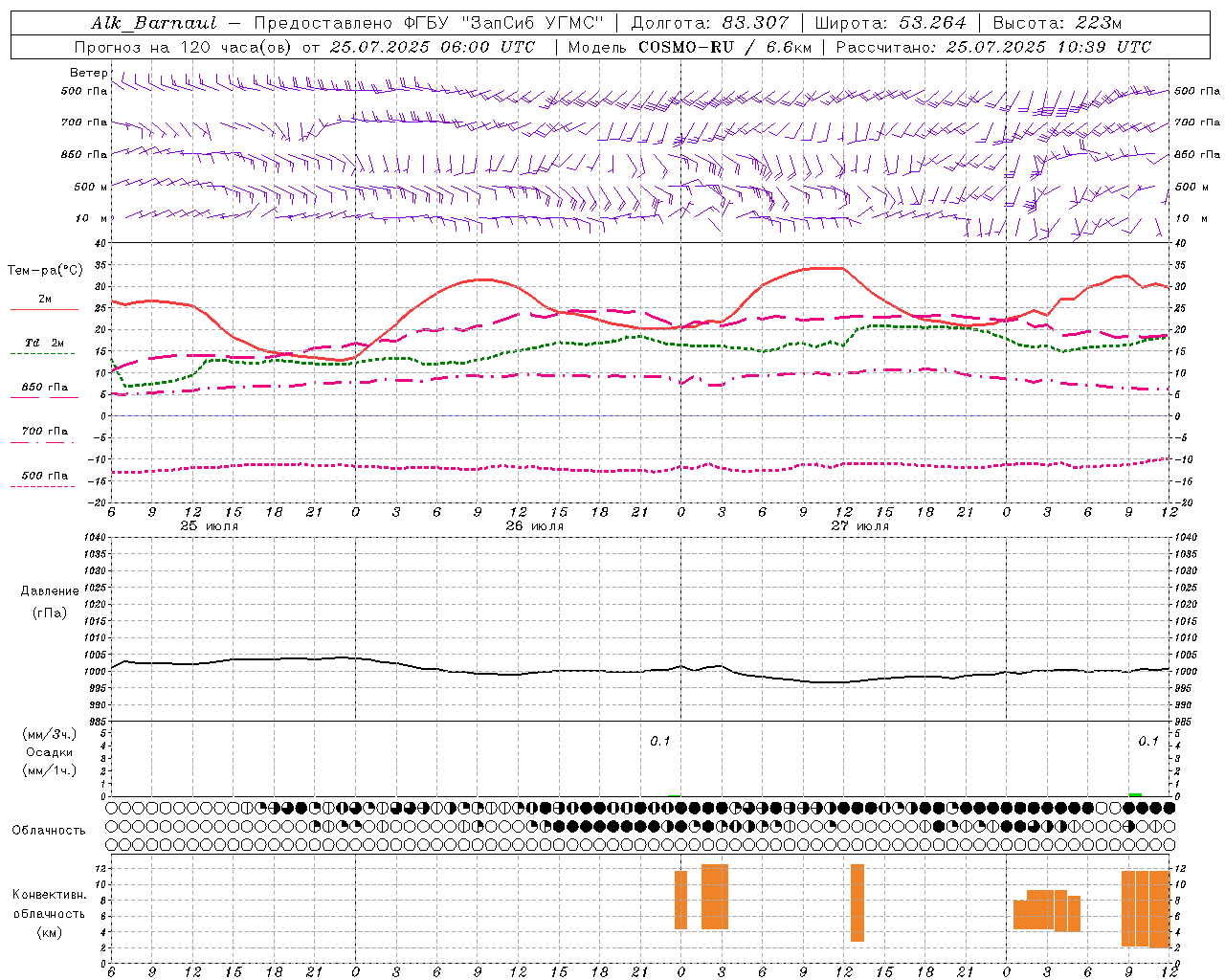The image size is (1225, 980).
Task: Click the provider text "ЗапСиб УГМС"
Action: 533,23
